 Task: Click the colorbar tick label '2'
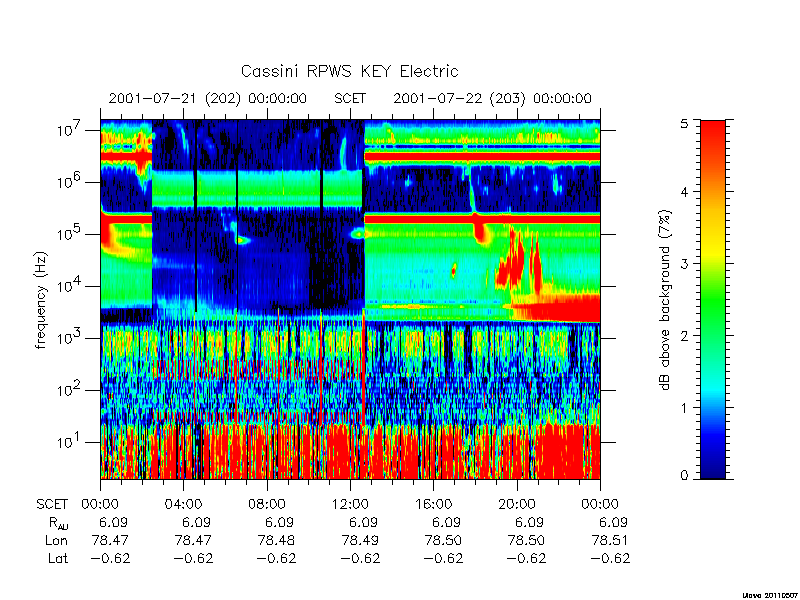tap(685, 336)
